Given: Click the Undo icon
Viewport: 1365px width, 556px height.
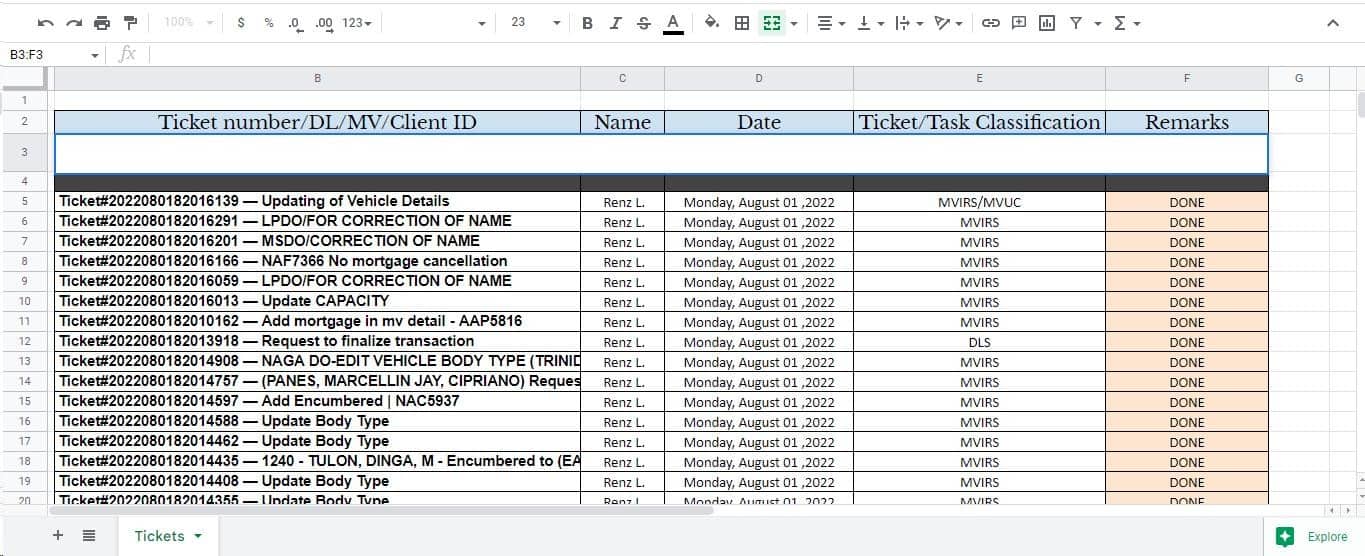Looking at the screenshot, I should [46, 23].
